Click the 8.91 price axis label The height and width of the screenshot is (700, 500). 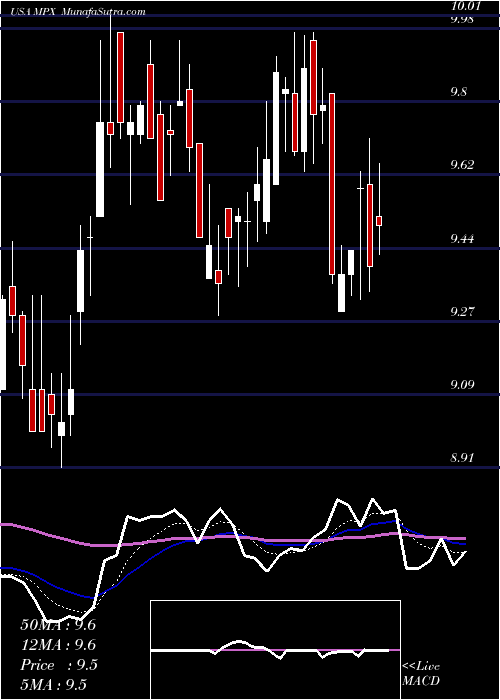point(463,458)
